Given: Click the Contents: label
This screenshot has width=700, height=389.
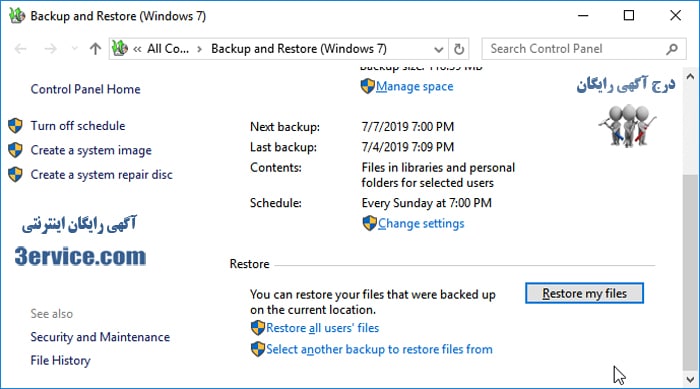Looking at the screenshot, I should (275, 167).
